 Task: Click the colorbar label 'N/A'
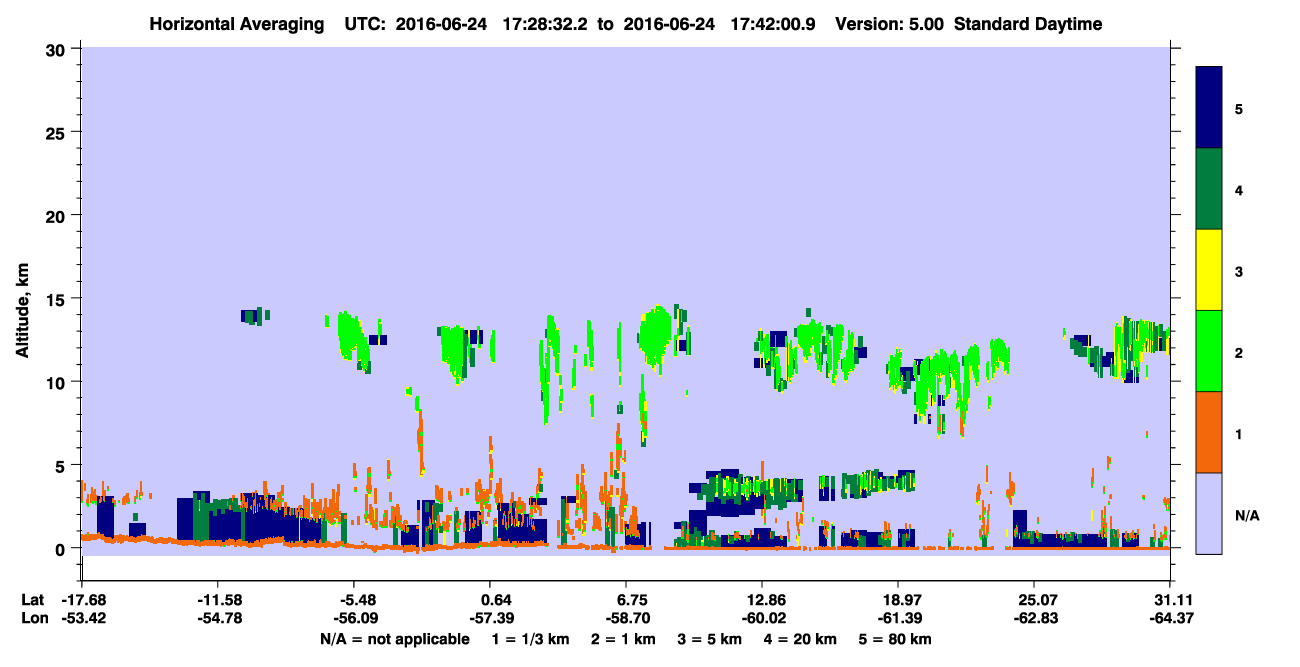coord(1247,515)
